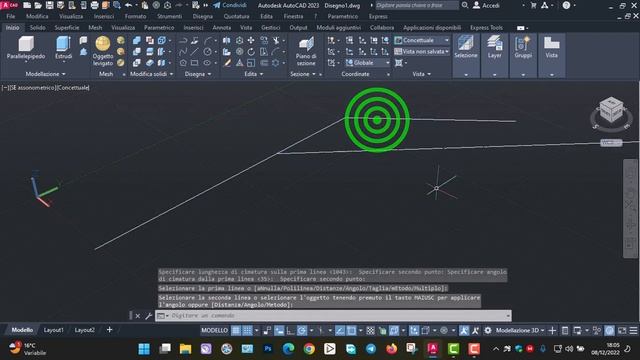Close the command line with the X button
Screen dimensions: 640x360
click(138, 316)
